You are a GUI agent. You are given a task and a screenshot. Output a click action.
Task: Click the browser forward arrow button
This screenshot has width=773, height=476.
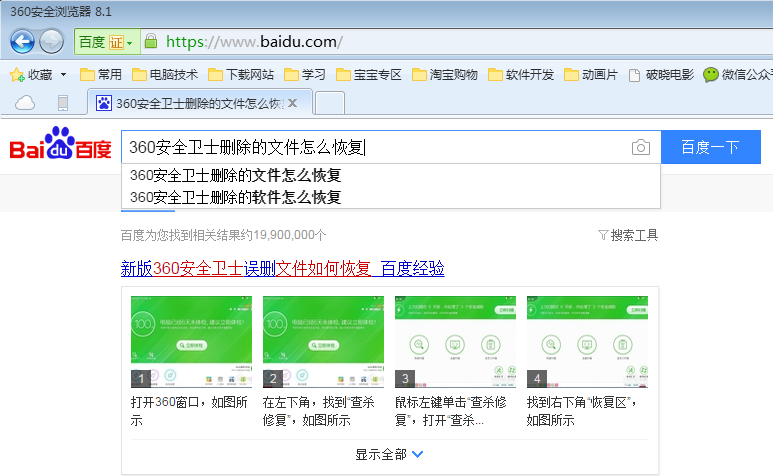[51, 41]
